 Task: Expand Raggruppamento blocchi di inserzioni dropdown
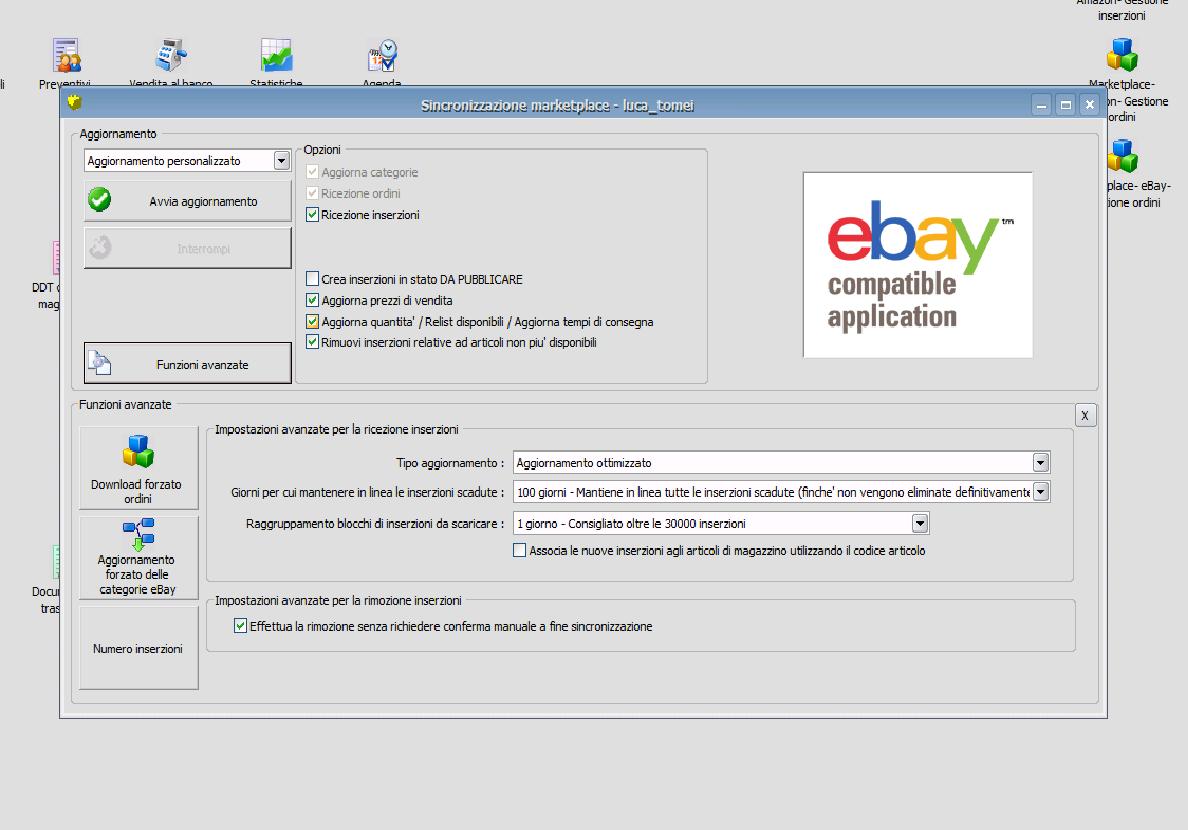(920, 523)
